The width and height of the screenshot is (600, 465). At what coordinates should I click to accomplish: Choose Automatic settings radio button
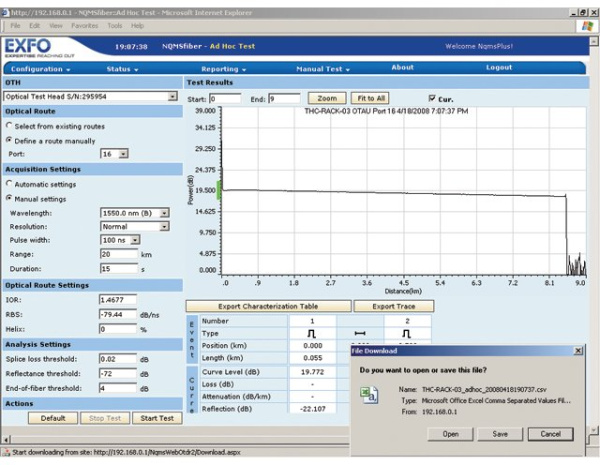pyautogui.click(x=10, y=184)
